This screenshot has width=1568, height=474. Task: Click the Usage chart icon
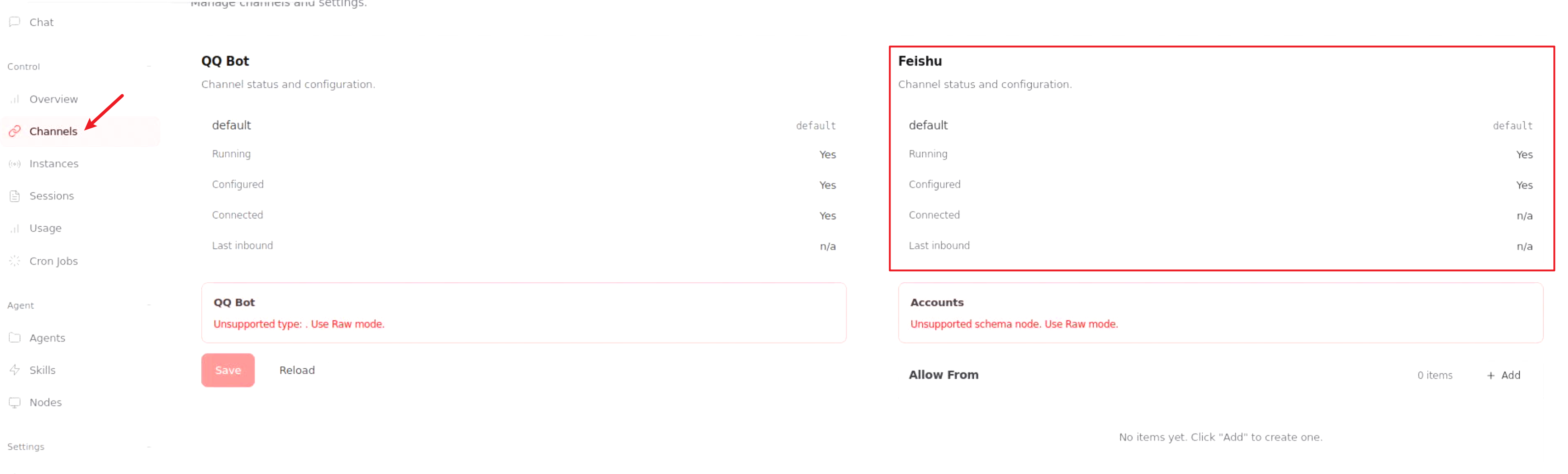[15, 228]
